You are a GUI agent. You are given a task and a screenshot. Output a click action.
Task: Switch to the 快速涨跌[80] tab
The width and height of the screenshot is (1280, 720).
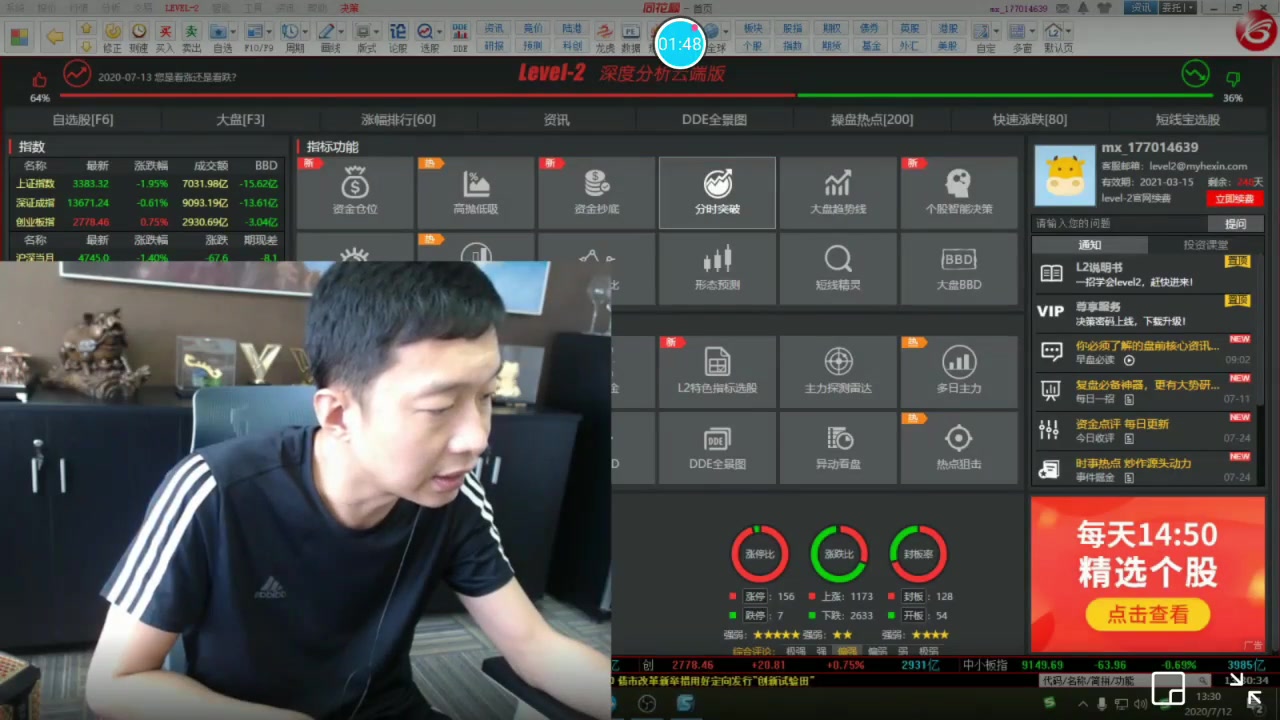point(1030,119)
